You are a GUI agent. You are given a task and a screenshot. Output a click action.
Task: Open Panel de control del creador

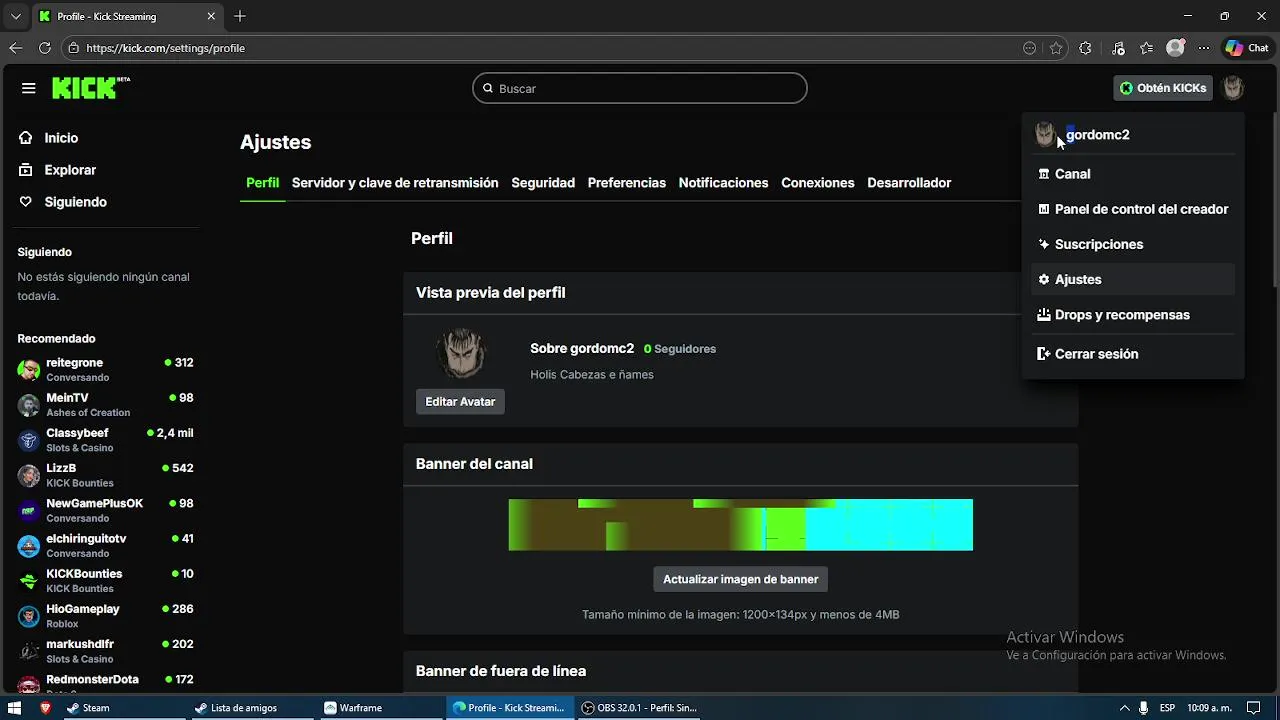pyautogui.click(x=1133, y=209)
